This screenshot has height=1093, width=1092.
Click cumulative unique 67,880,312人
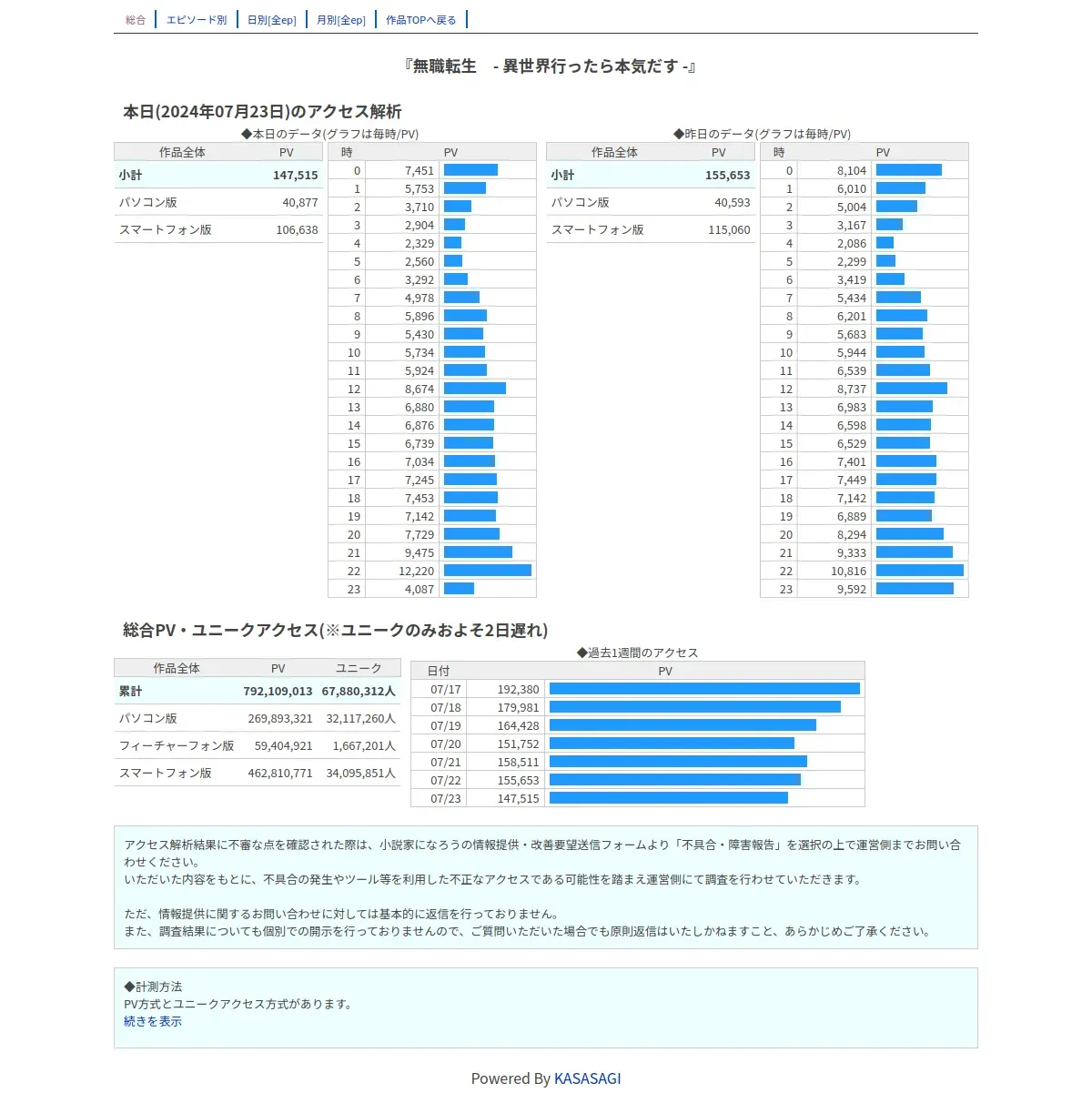(359, 692)
